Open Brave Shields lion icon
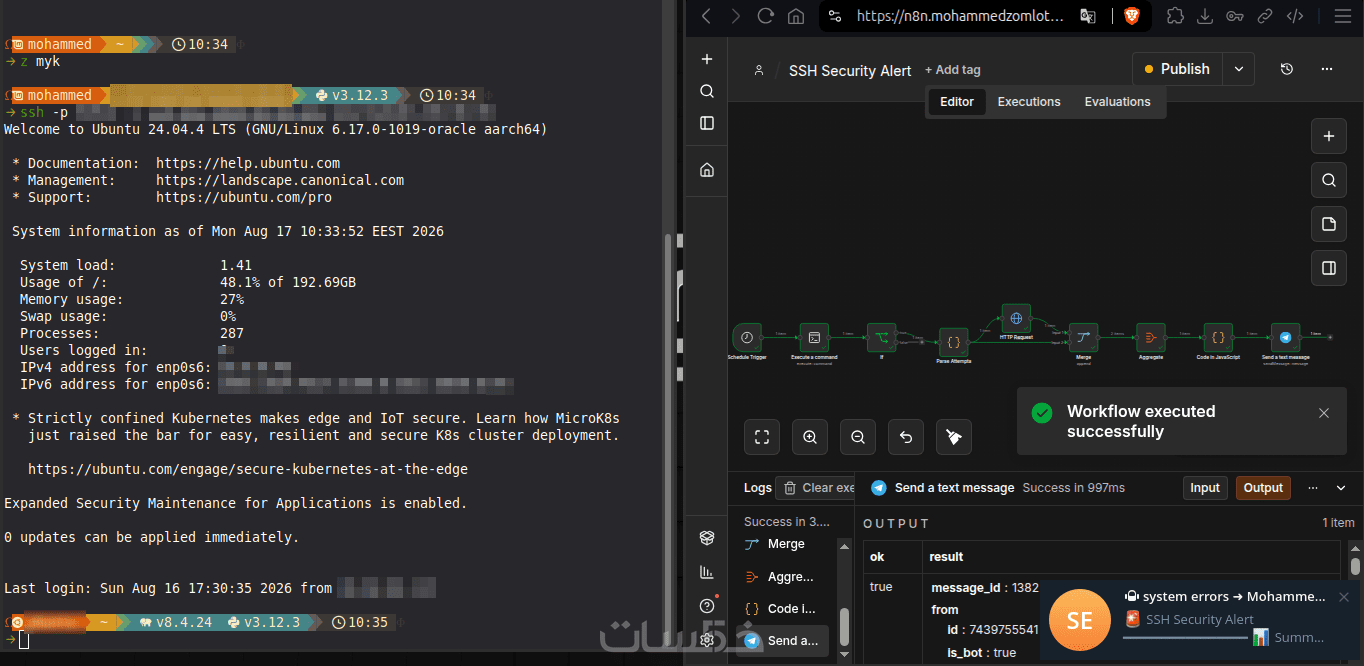Screen dimensions: 1364x666 click(x=1131, y=16)
